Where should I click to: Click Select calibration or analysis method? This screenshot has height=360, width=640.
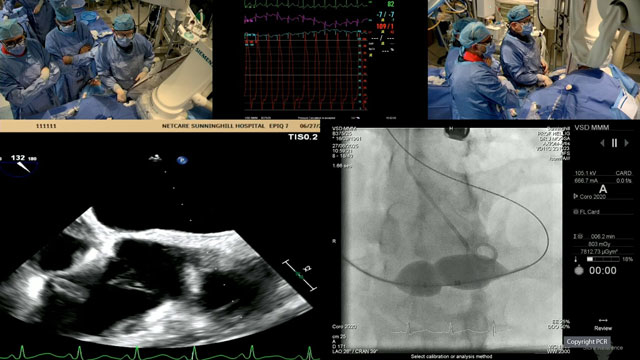(451, 356)
